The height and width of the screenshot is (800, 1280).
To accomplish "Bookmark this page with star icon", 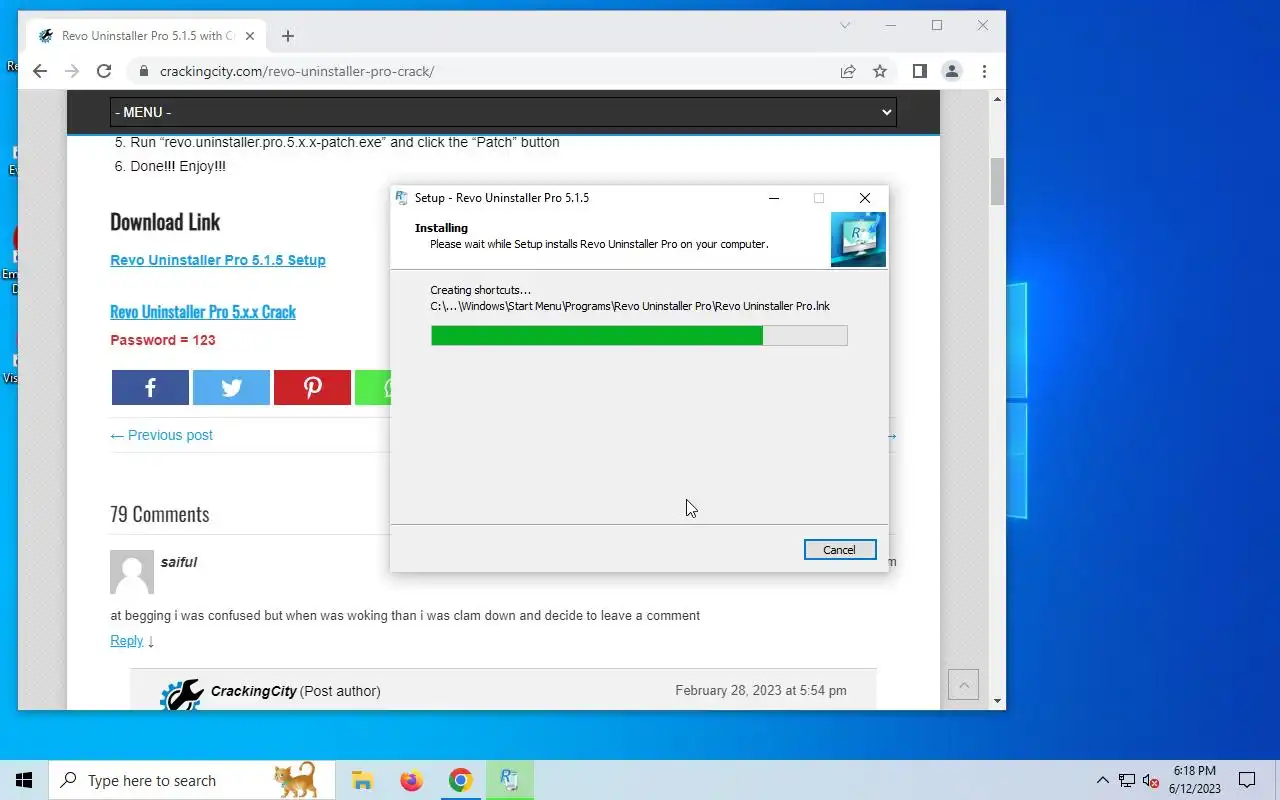I will (x=880, y=71).
